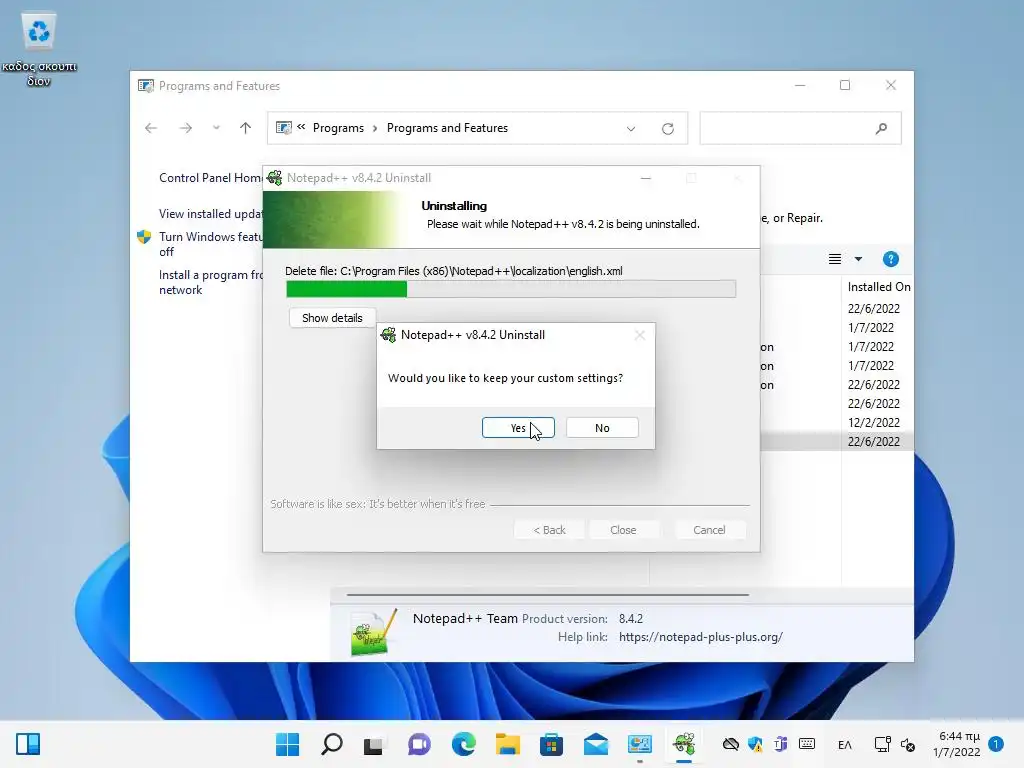Open Chat from the taskbar
Image resolution: width=1024 pixels, height=768 pixels.
pos(419,744)
